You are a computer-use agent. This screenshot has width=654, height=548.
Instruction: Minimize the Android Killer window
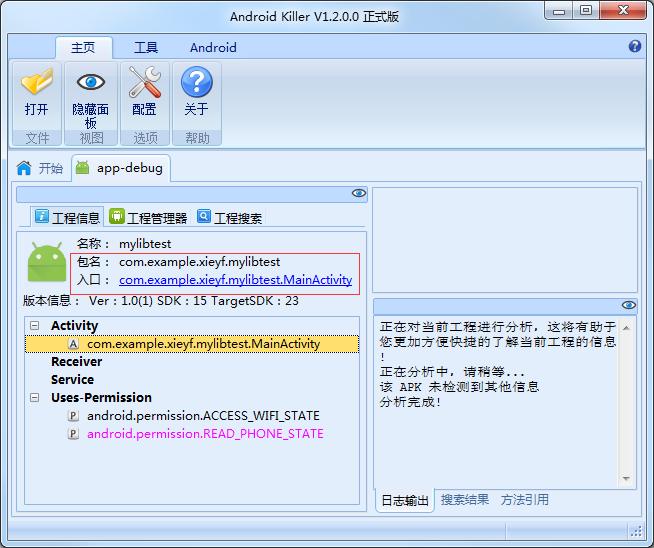559,10
